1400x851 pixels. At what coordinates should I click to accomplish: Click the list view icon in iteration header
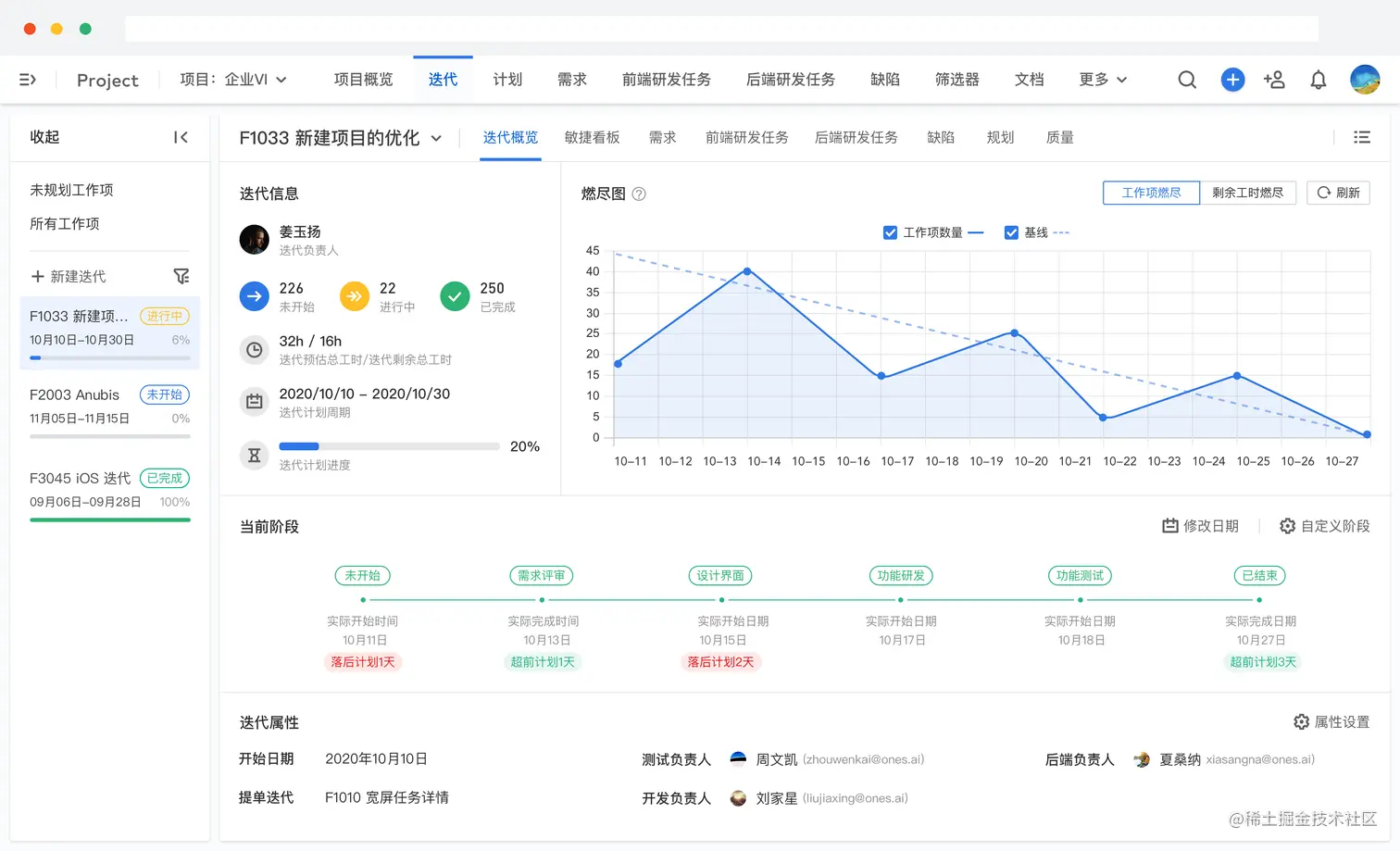point(1362,137)
